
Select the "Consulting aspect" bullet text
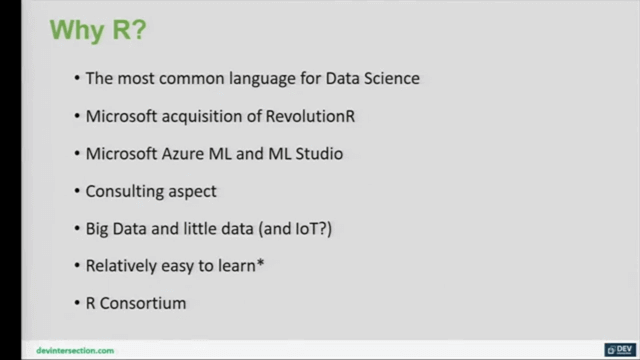tap(151, 191)
